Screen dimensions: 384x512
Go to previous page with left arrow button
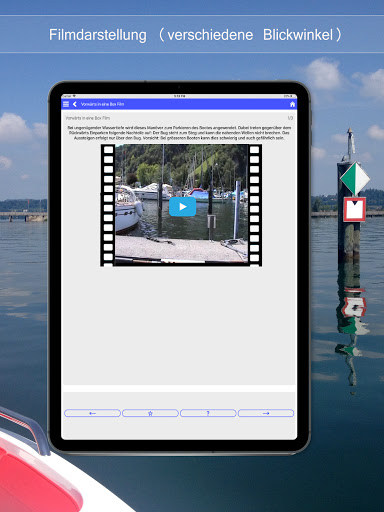92,413
